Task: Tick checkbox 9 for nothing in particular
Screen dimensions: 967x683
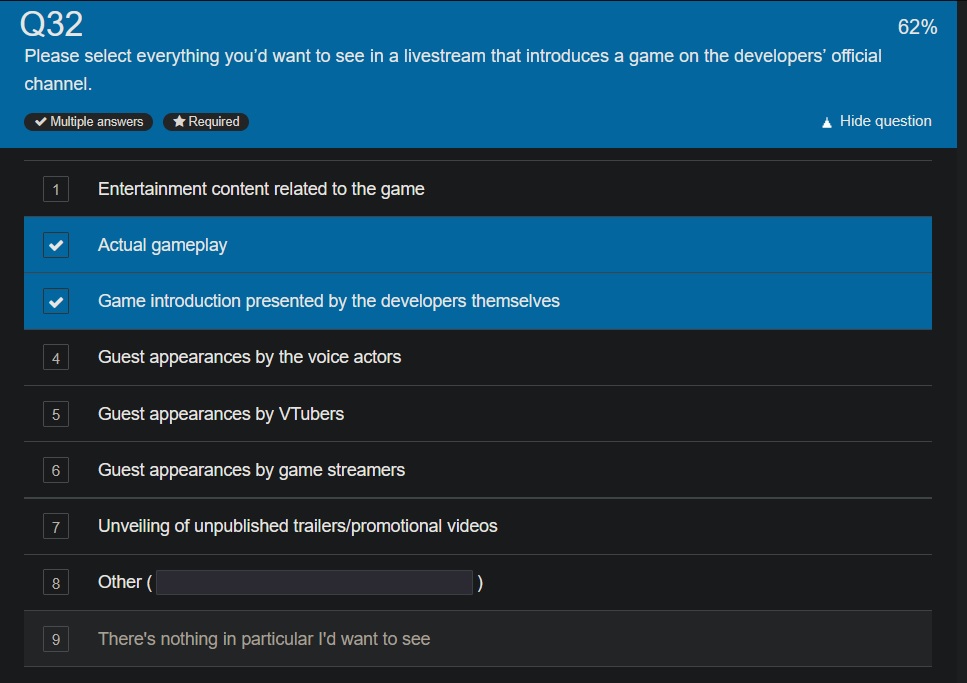Action: 56,639
